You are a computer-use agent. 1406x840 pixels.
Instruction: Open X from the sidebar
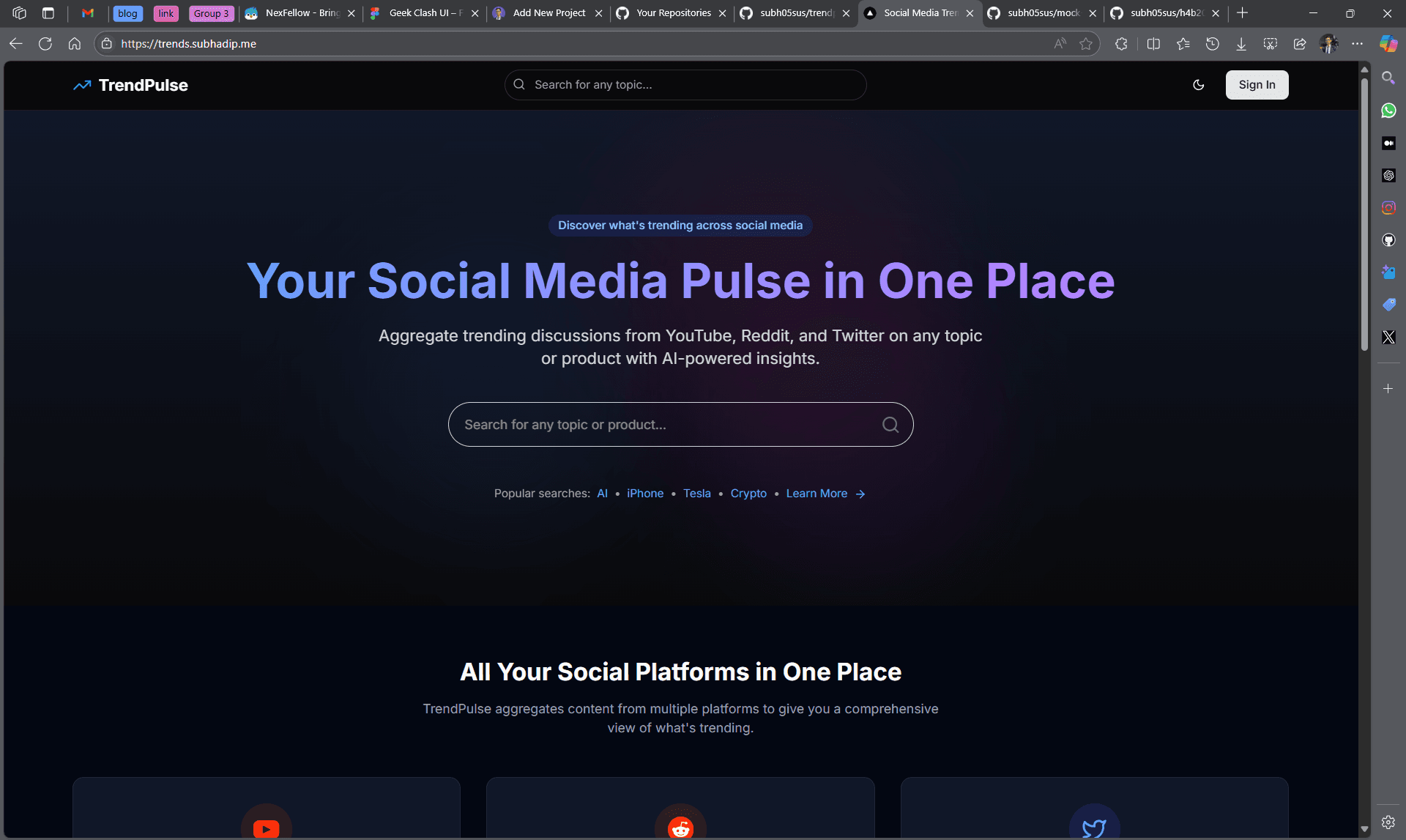pyautogui.click(x=1388, y=337)
